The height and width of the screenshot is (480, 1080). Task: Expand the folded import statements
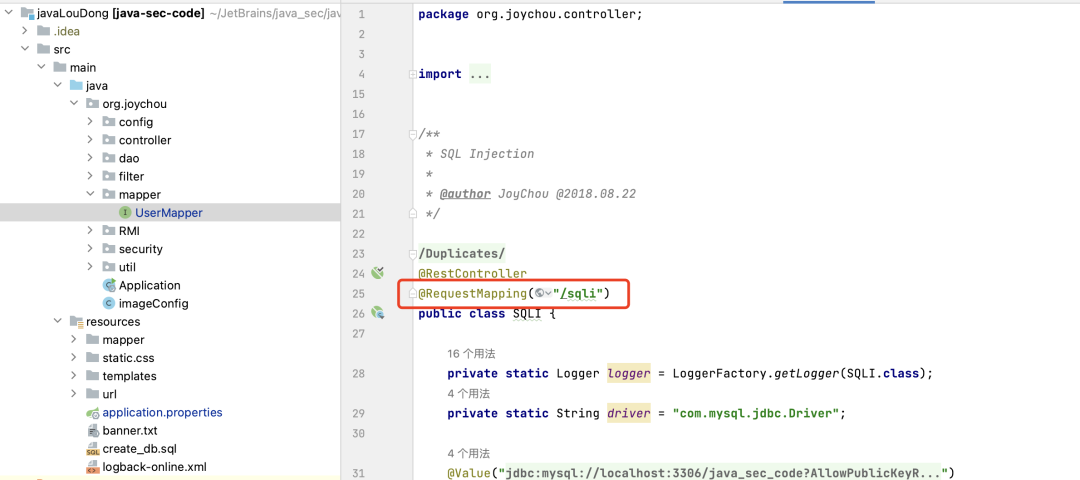pos(412,74)
